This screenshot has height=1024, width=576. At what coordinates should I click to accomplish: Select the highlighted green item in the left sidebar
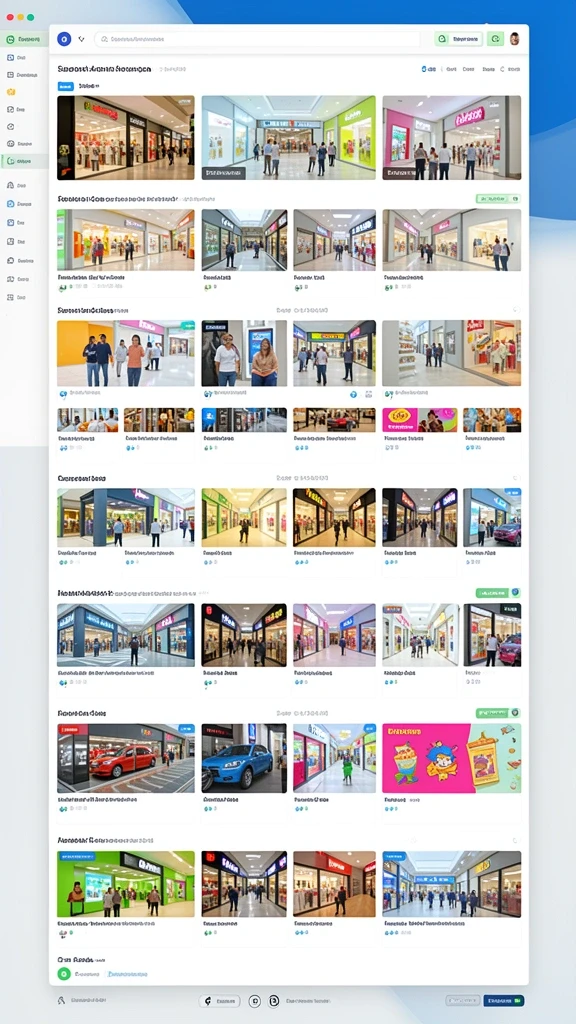[24, 161]
